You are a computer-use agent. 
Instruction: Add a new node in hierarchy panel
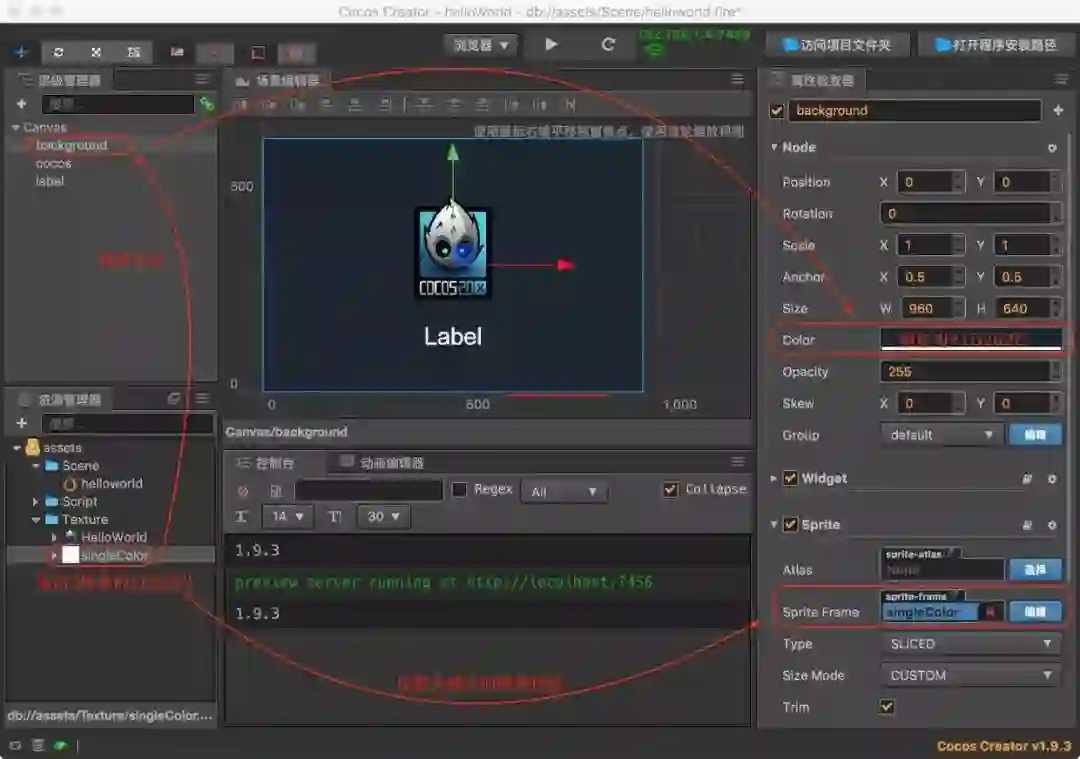pos(21,104)
